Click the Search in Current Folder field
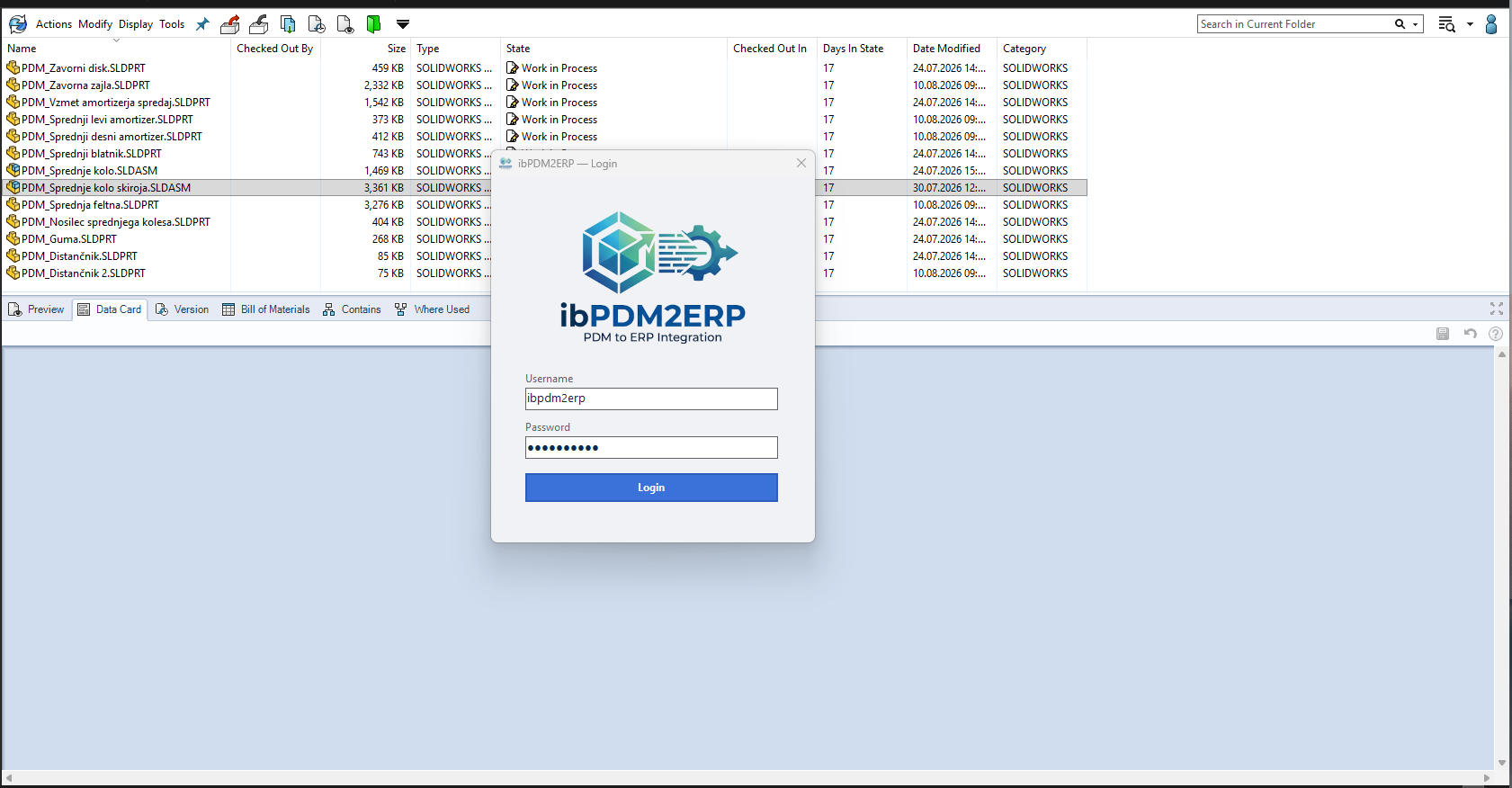Screen dimensions: 1512x788 tap(1295, 24)
